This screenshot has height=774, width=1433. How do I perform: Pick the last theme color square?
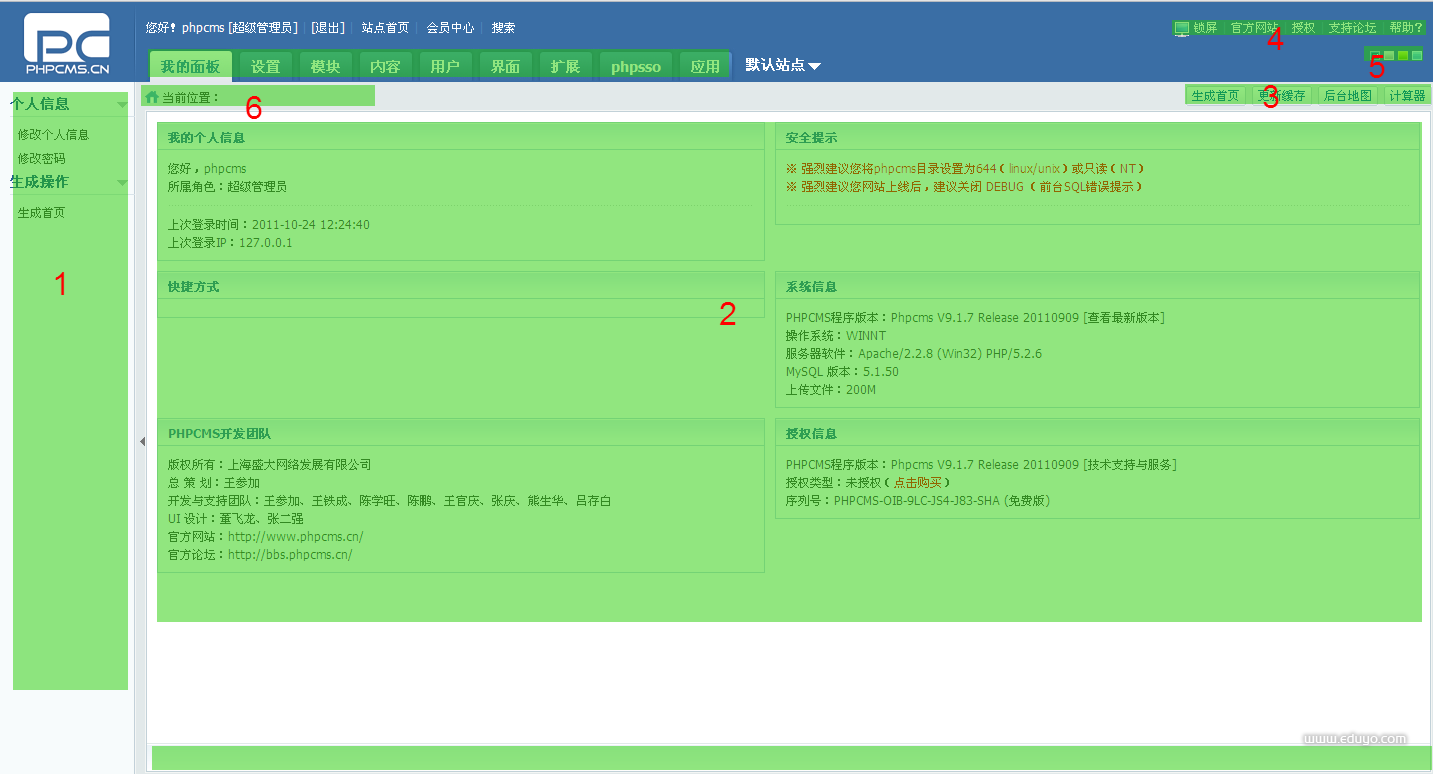1417,55
